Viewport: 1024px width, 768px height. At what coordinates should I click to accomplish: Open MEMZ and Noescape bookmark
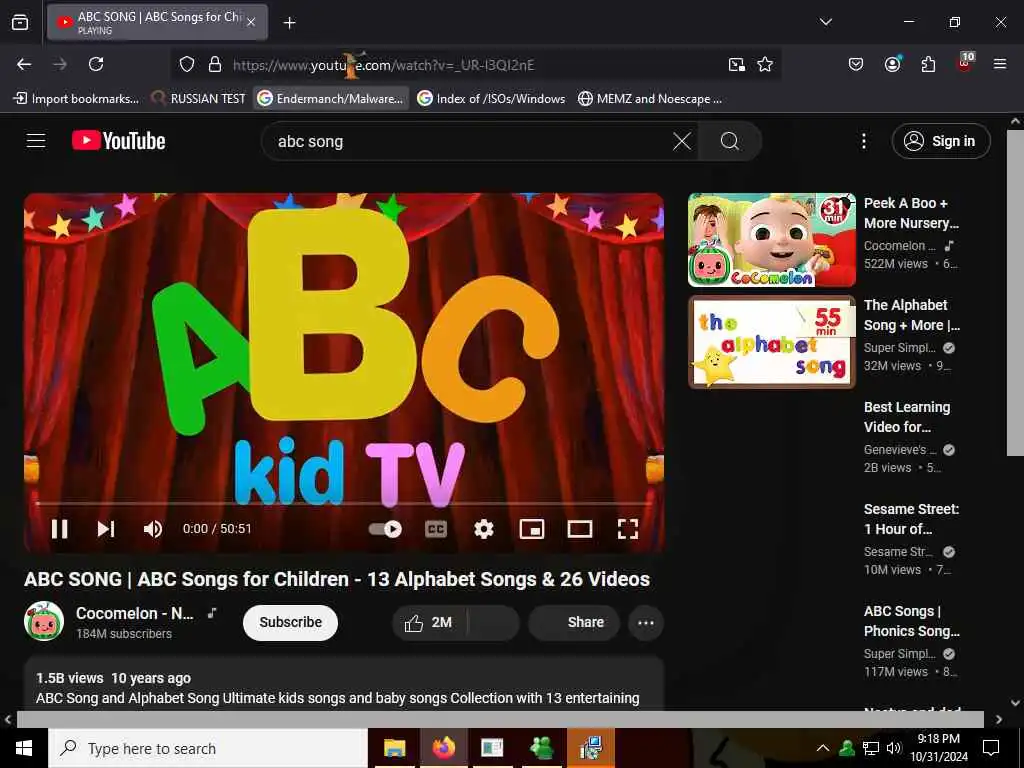click(650, 99)
